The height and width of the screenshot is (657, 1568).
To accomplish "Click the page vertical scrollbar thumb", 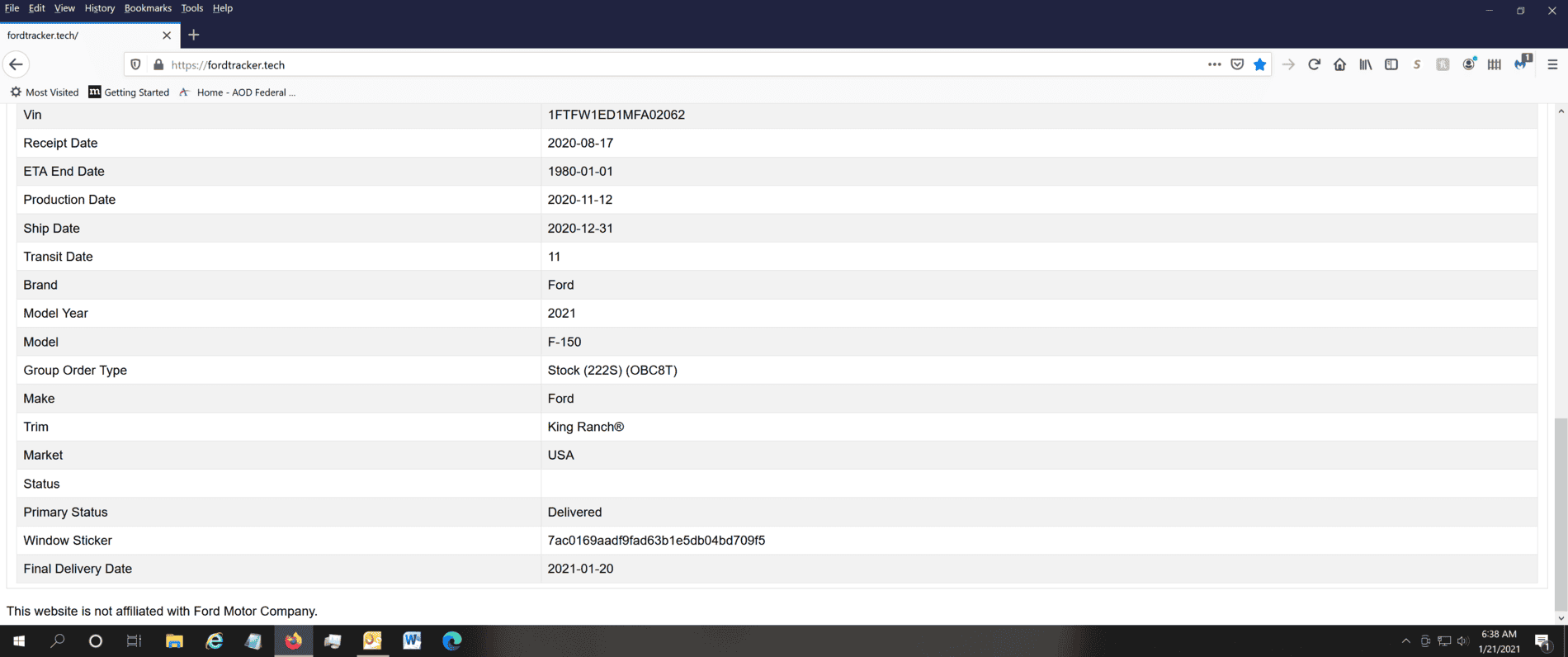I will [x=1560, y=512].
